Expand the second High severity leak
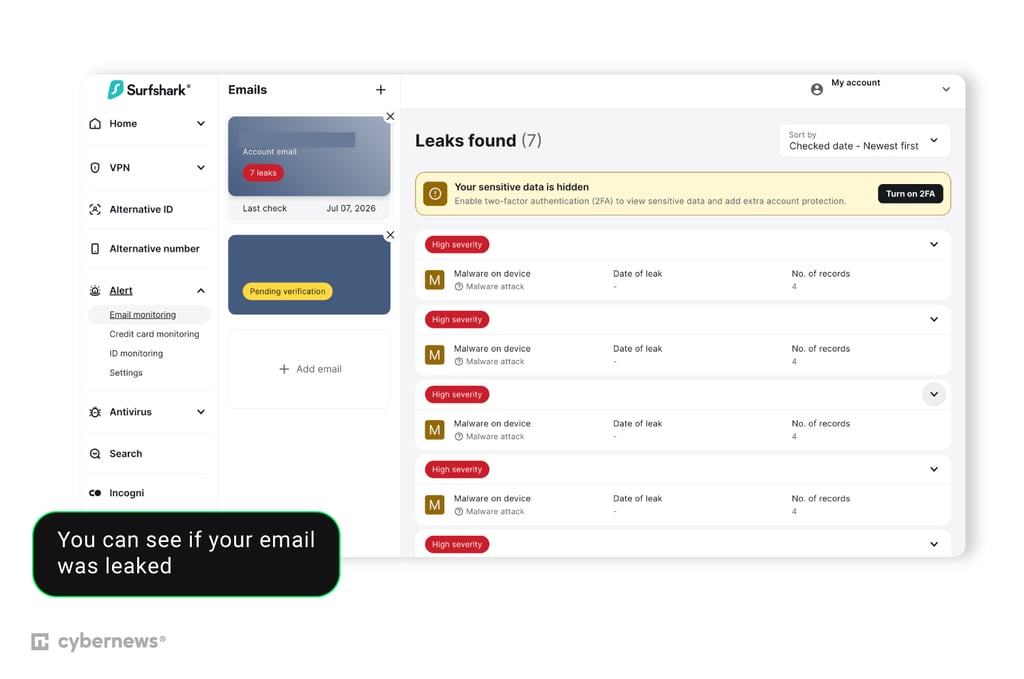Image resolution: width=1024 pixels, height=679 pixels. pos(935,319)
